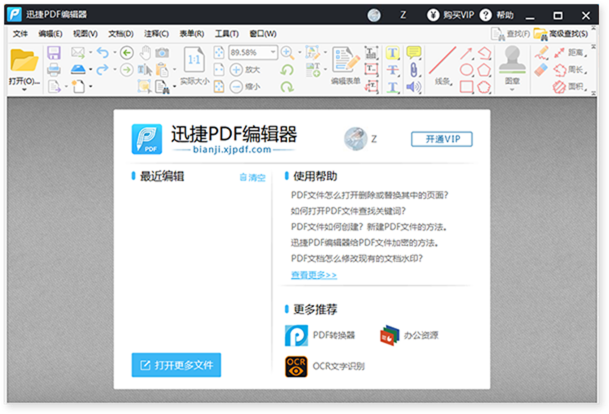Expand the arrow under 打开(O)
Image resolution: width=609 pixels, height=414 pixels.
pyautogui.click(x=24, y=90)
